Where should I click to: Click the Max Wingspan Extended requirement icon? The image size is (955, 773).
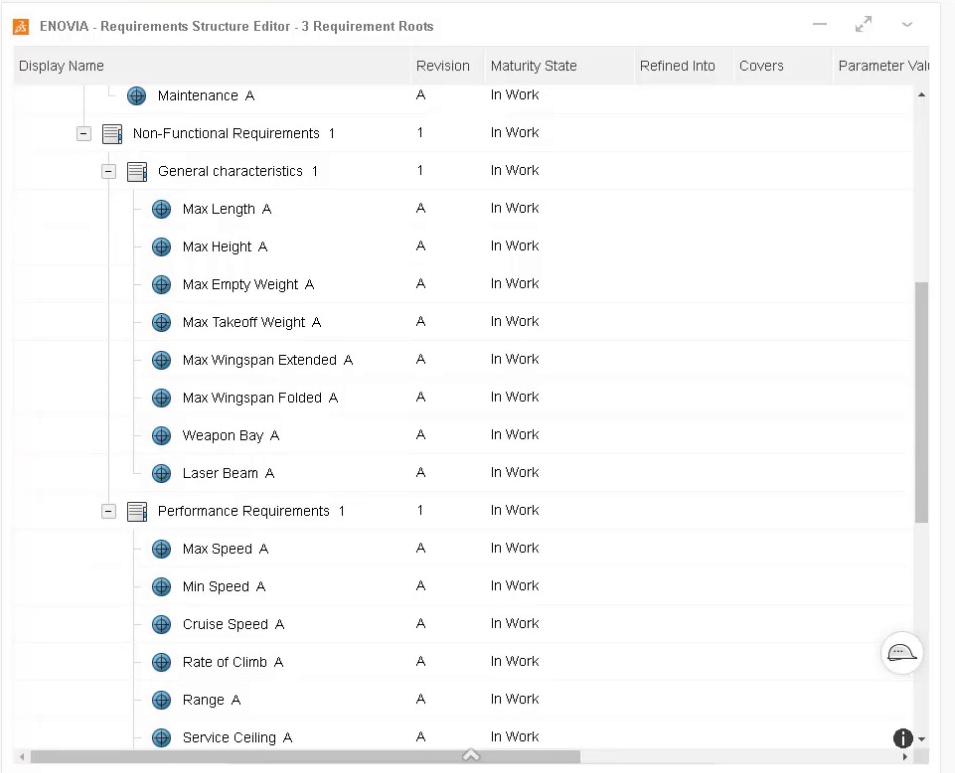point(161,360)
